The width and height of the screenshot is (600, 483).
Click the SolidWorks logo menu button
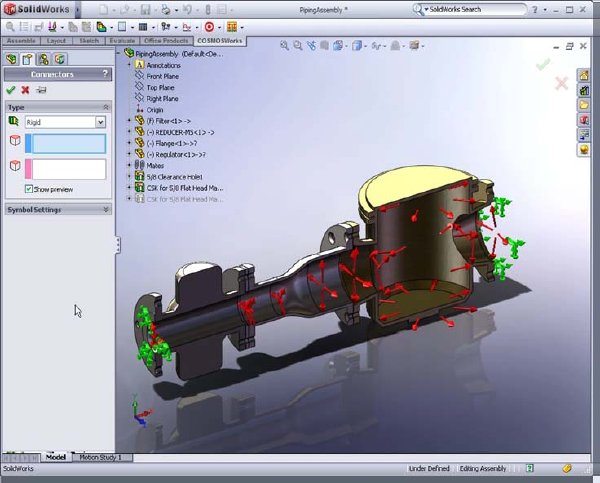(37, 9)
